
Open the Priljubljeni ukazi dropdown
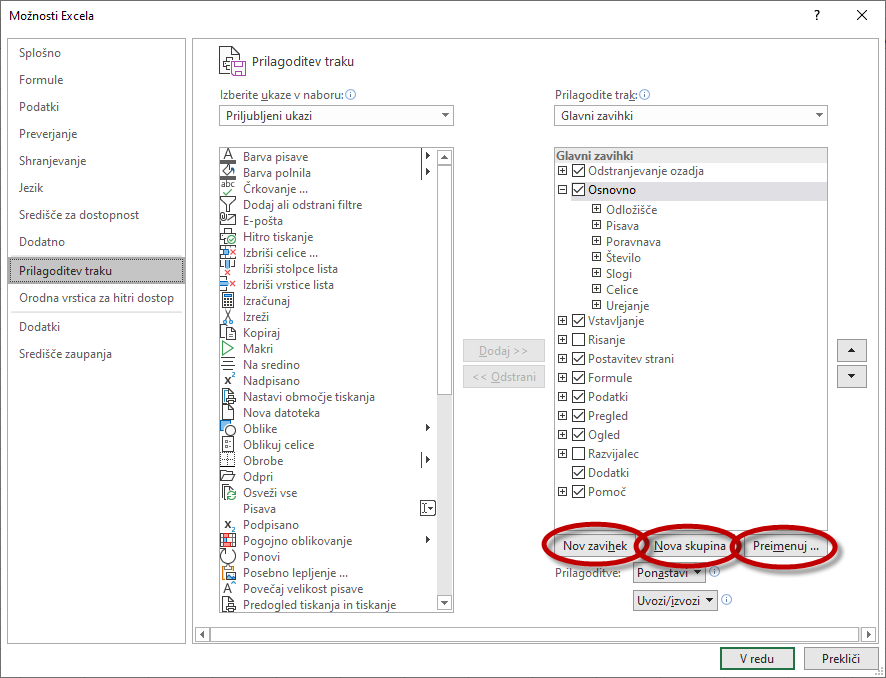point(336,116)
